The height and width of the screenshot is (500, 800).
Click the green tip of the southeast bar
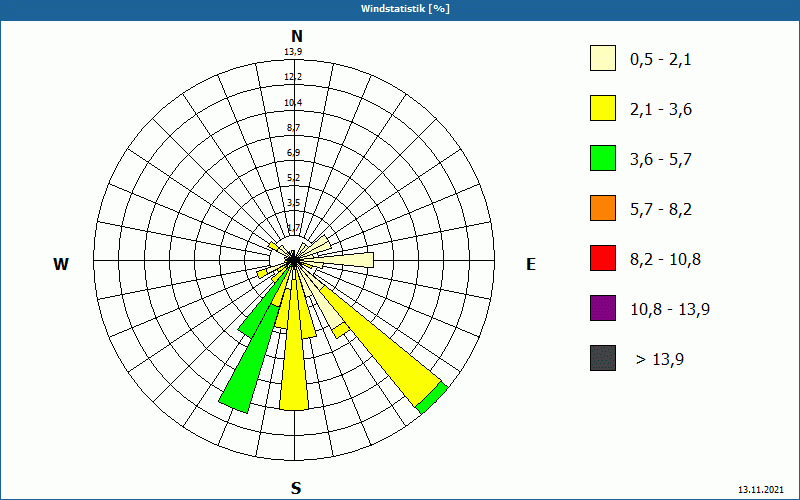pyautogui.click(x=432, y=397)
